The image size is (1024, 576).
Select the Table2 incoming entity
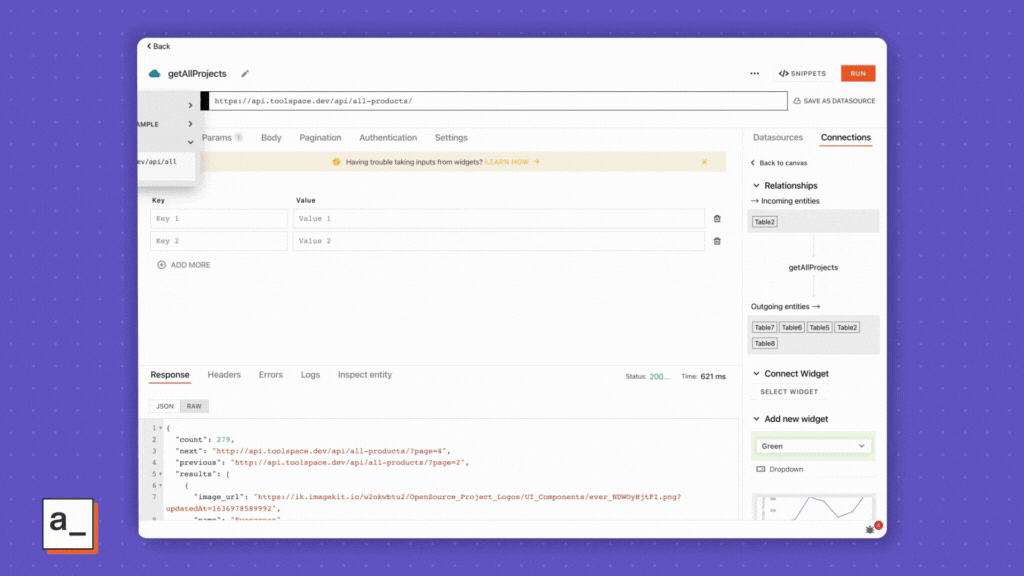pyautogui.click(x=764, y=221)
